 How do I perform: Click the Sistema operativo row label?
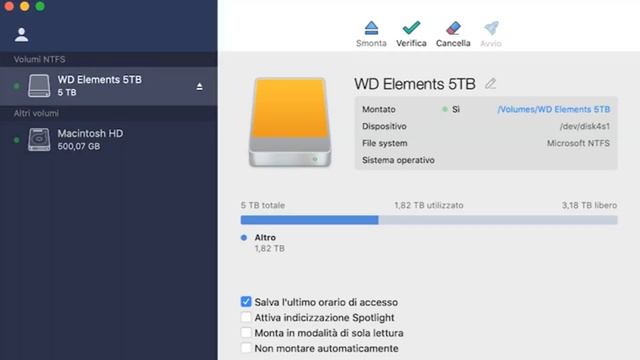click(x=398, y=160)
